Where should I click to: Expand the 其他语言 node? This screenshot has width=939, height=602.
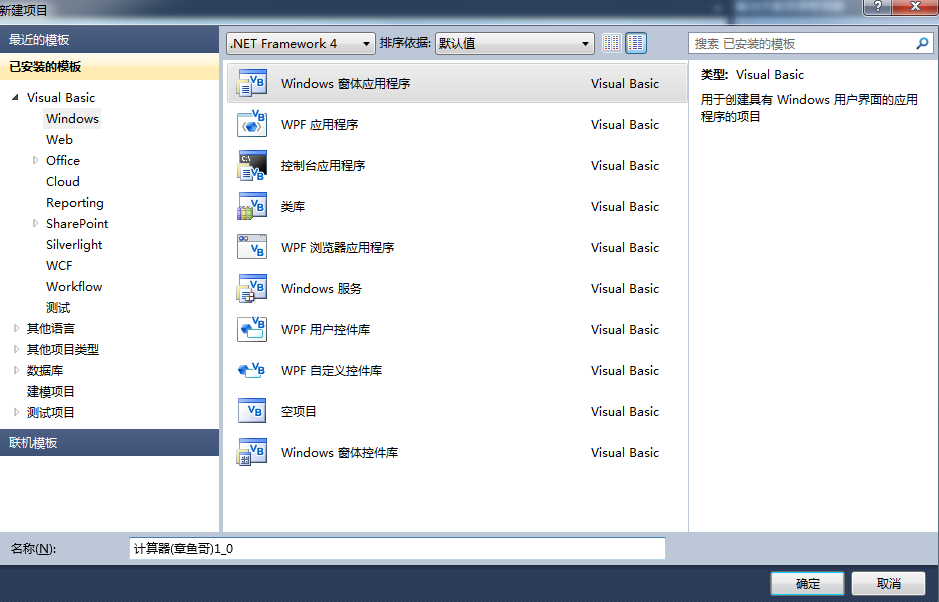(16, 328)
